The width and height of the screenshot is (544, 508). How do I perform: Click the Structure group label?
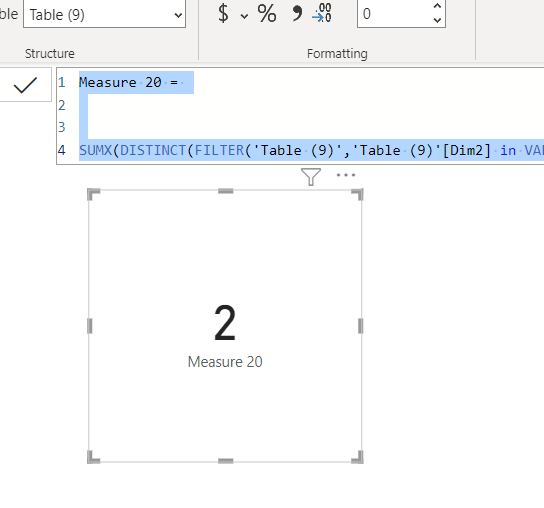click(x=50, y=53)
